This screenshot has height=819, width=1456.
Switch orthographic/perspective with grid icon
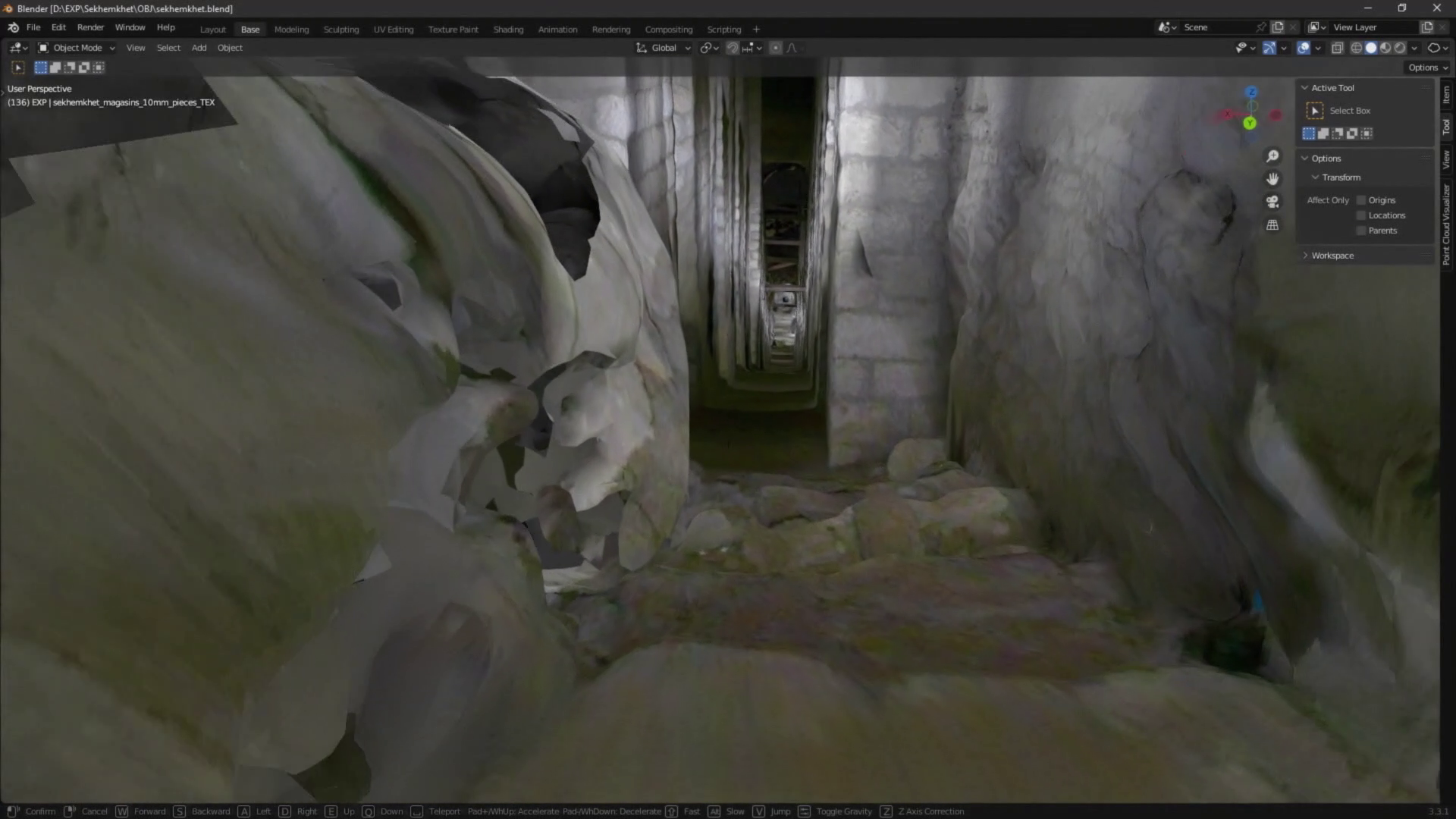click(x=1272, y=225)
